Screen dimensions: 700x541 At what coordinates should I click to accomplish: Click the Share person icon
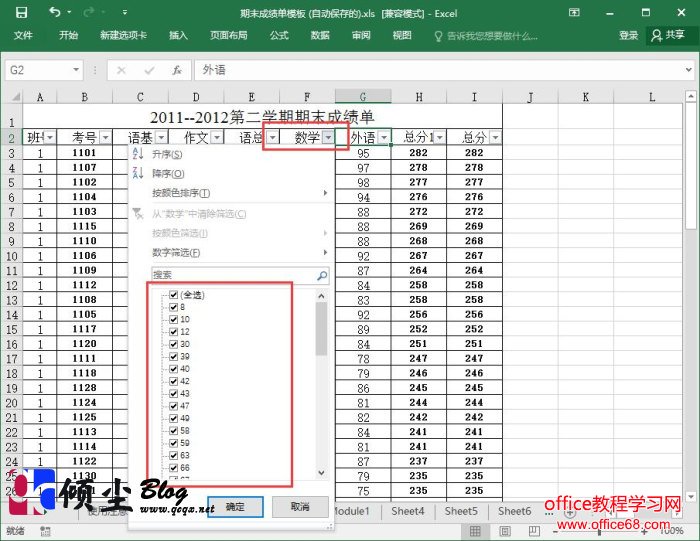tap(656, 36)
